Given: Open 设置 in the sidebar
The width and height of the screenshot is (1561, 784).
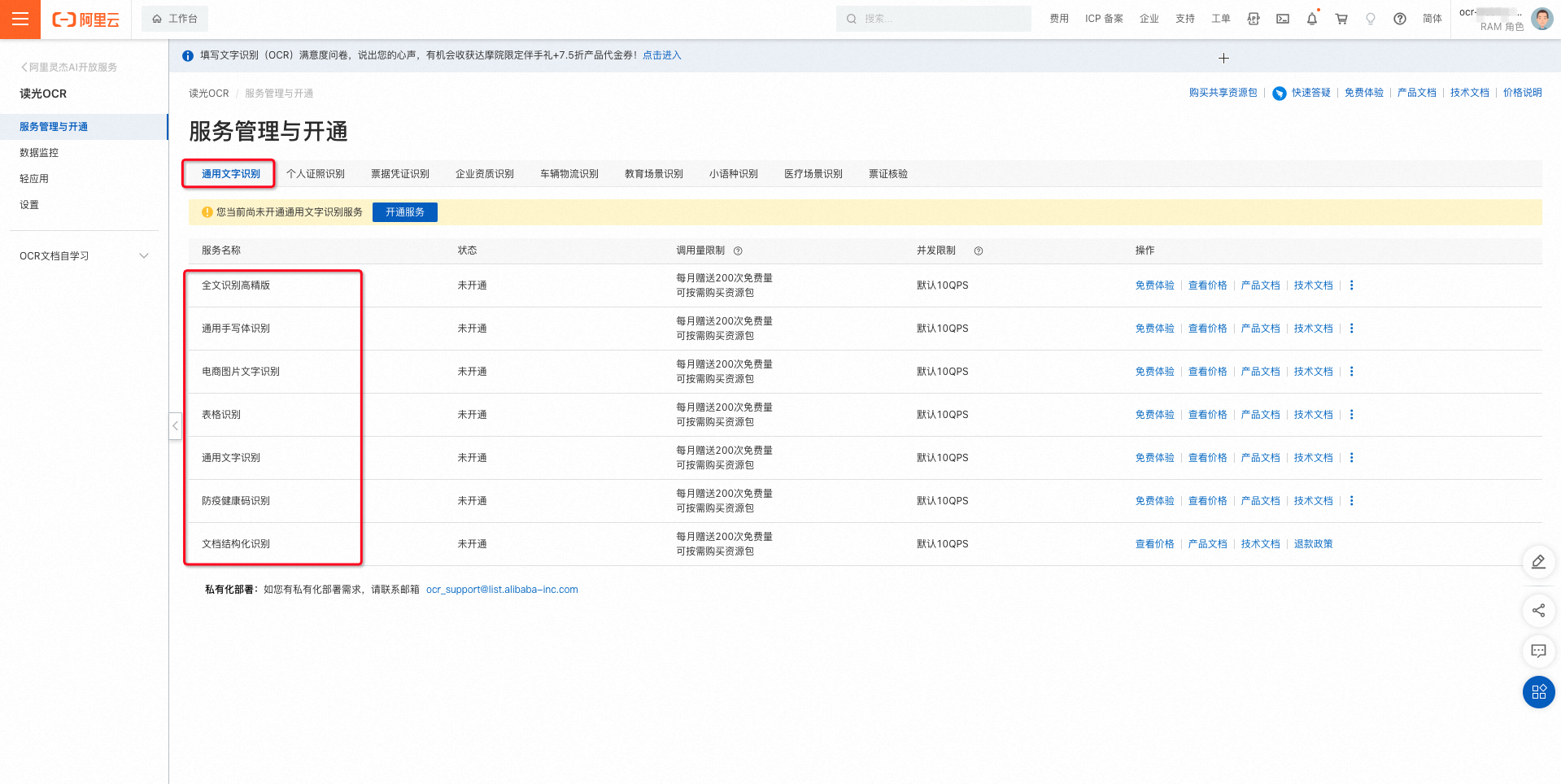Looking at the screenshot, I should [x=29, y=205].
